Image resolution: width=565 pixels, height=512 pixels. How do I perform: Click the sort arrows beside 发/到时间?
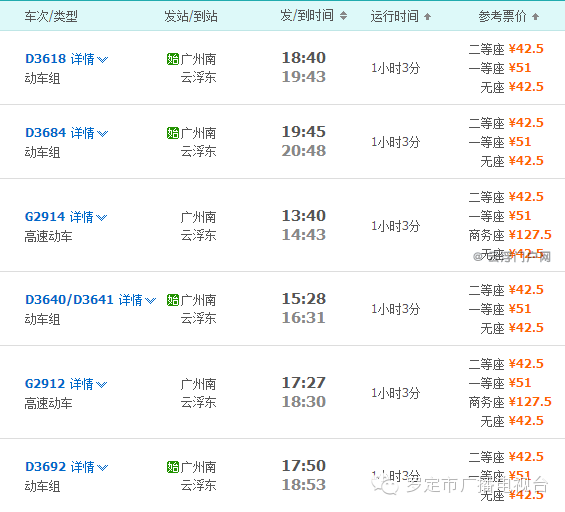point(343,15)
